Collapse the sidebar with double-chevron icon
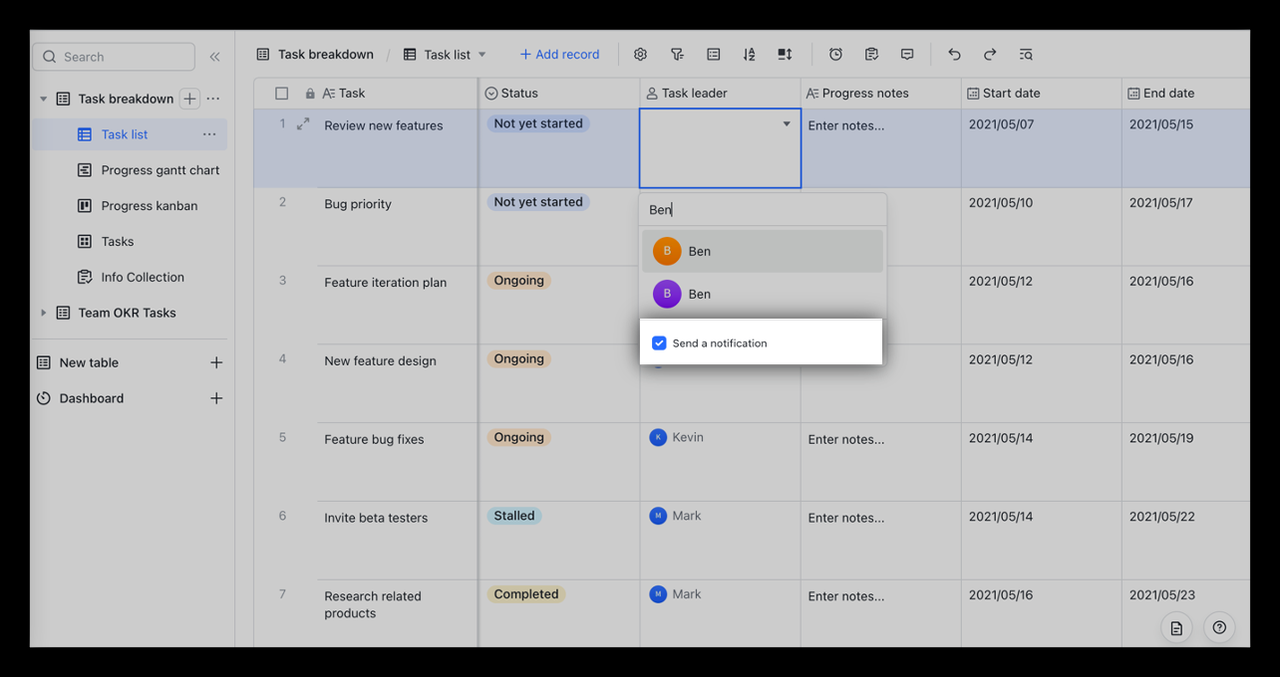Viewport: 1280px width, 677px height. (x=214, y=57)
